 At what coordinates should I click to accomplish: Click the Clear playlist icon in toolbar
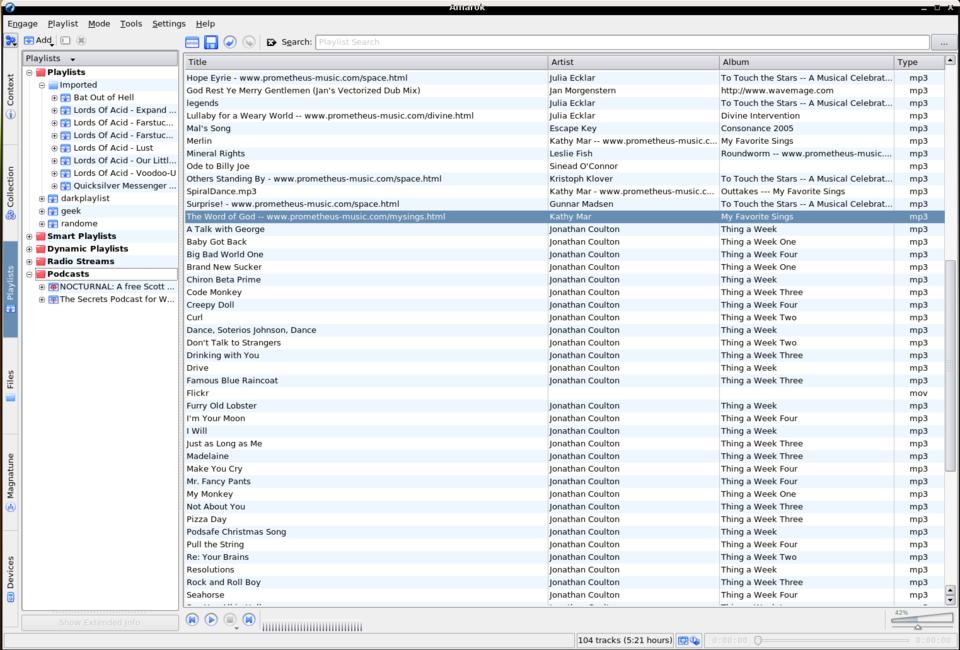pyautogui.click(x=192, y=42)
